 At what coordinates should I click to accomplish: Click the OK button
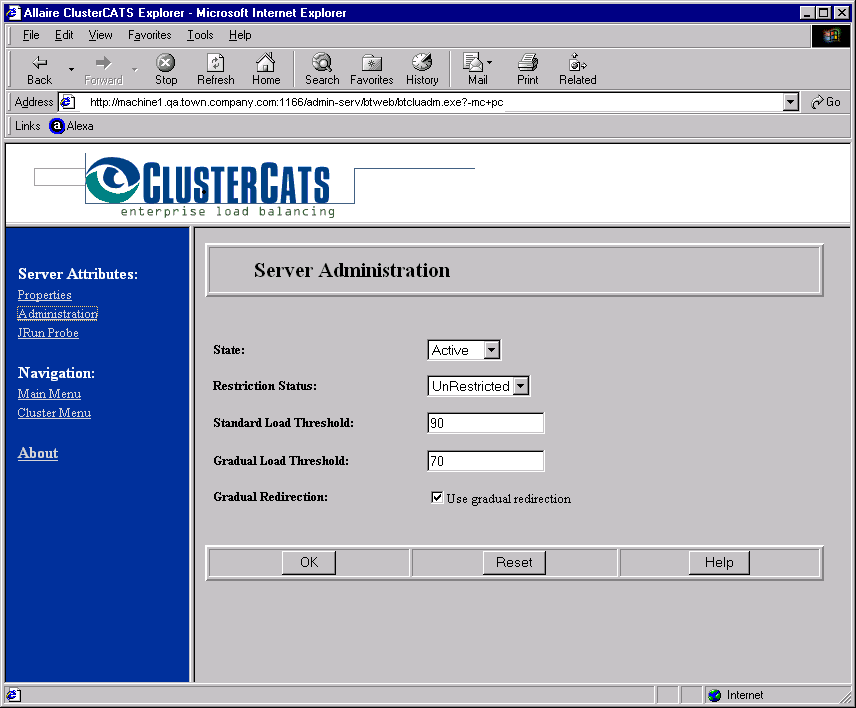[309, 562]
